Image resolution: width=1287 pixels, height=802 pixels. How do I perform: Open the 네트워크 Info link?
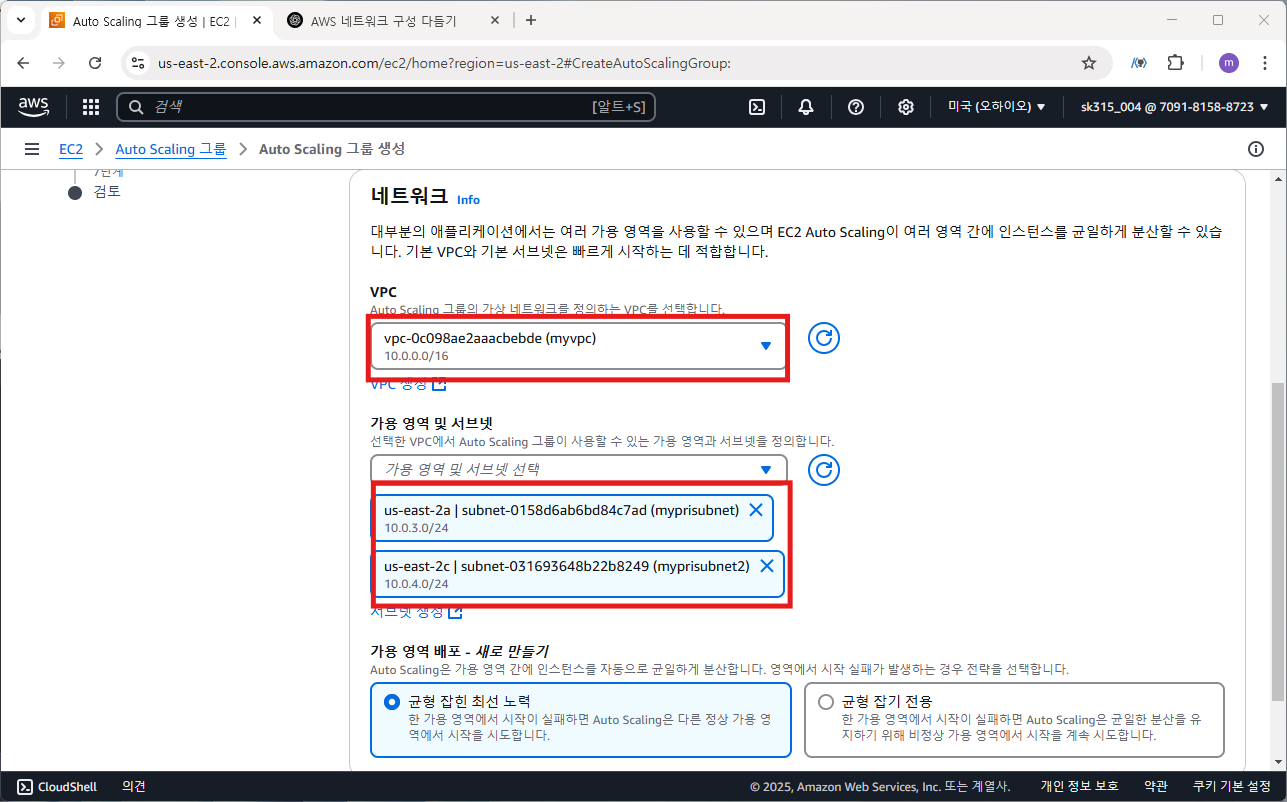point(468,200)
